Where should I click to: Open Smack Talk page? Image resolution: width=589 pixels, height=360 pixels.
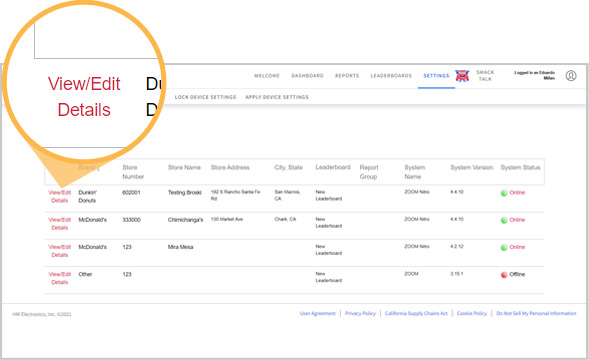pos(485,76)
